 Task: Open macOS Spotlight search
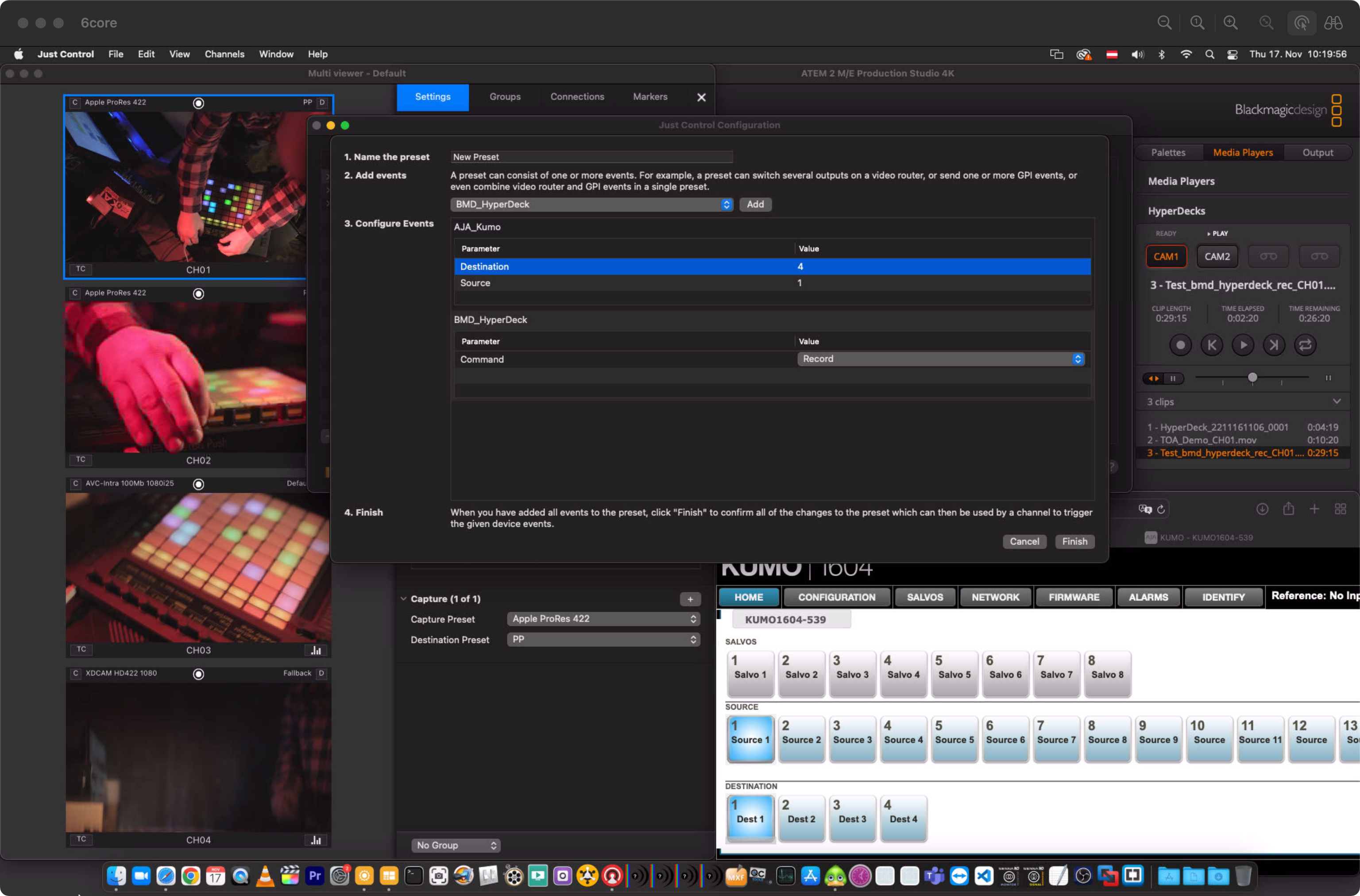tap(1210, 54)
